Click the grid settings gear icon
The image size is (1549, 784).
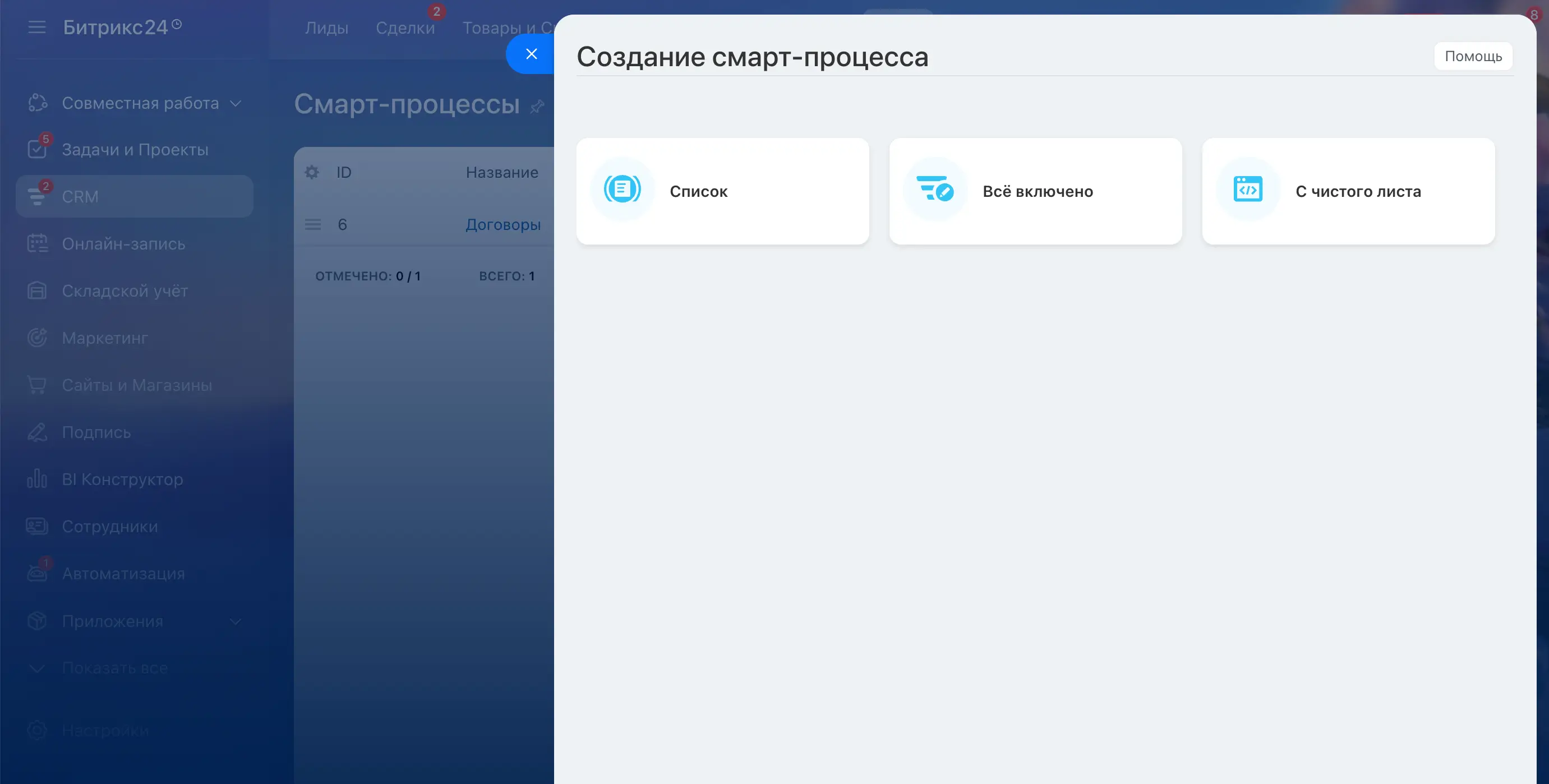coord(311,173)
